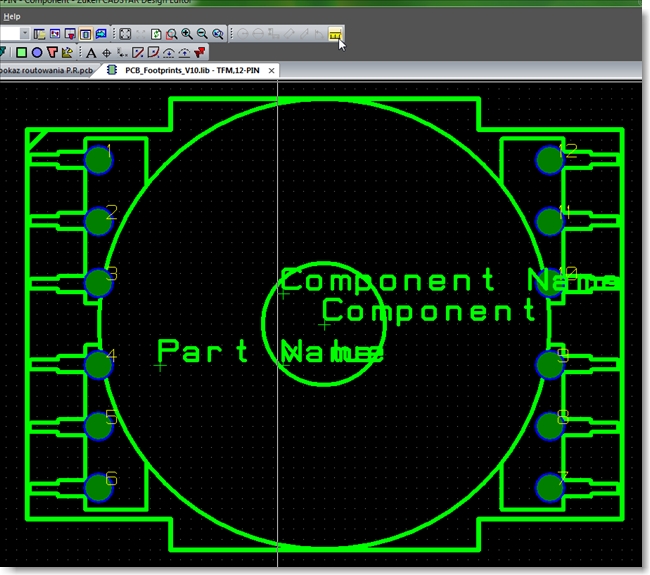650x575 pixels.
Task: Click the View All fit-to-screen icon
Action: 125,34
